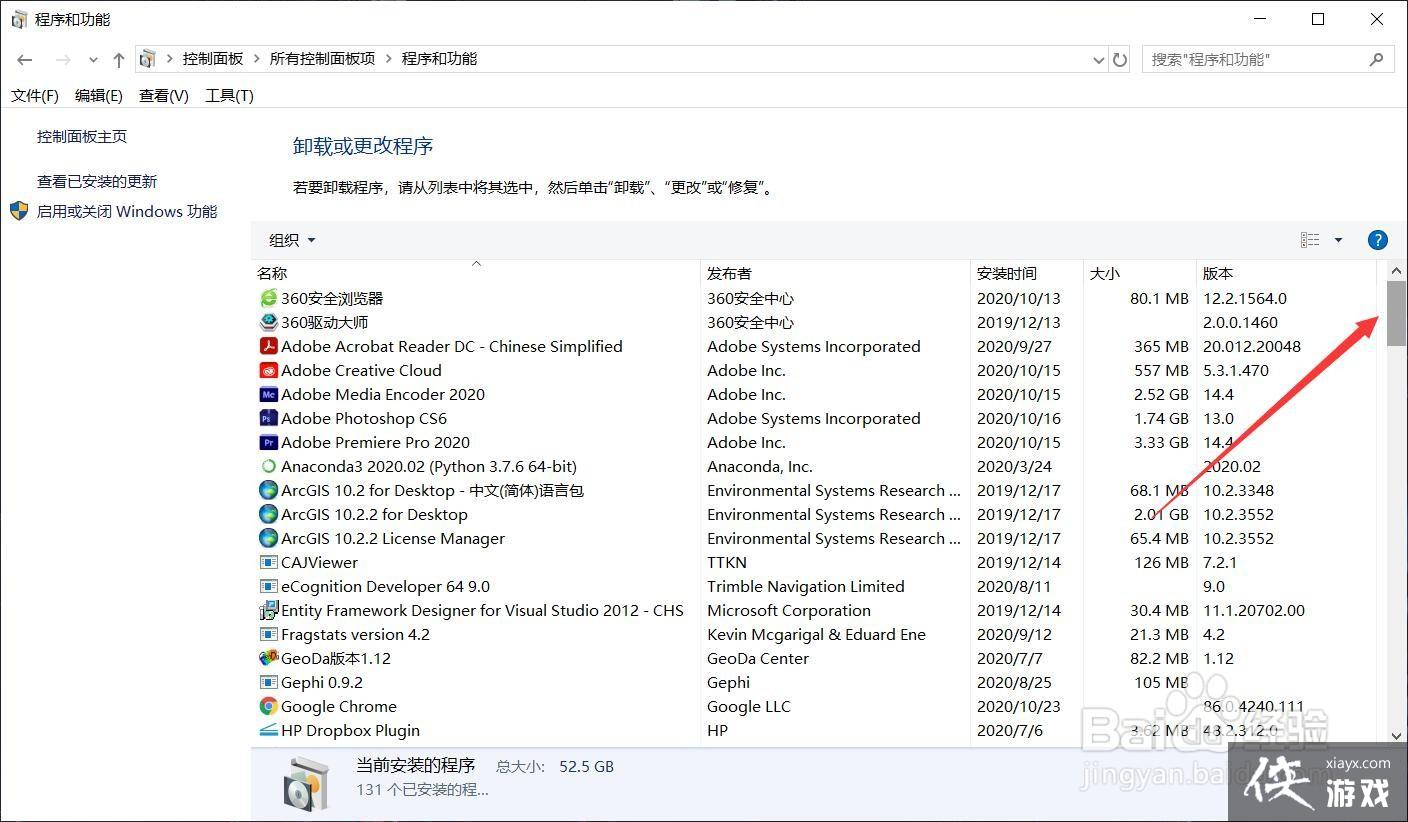Select the ArcGIS 10.2 中文(简体)语言包 row

(x=814, y=490)
